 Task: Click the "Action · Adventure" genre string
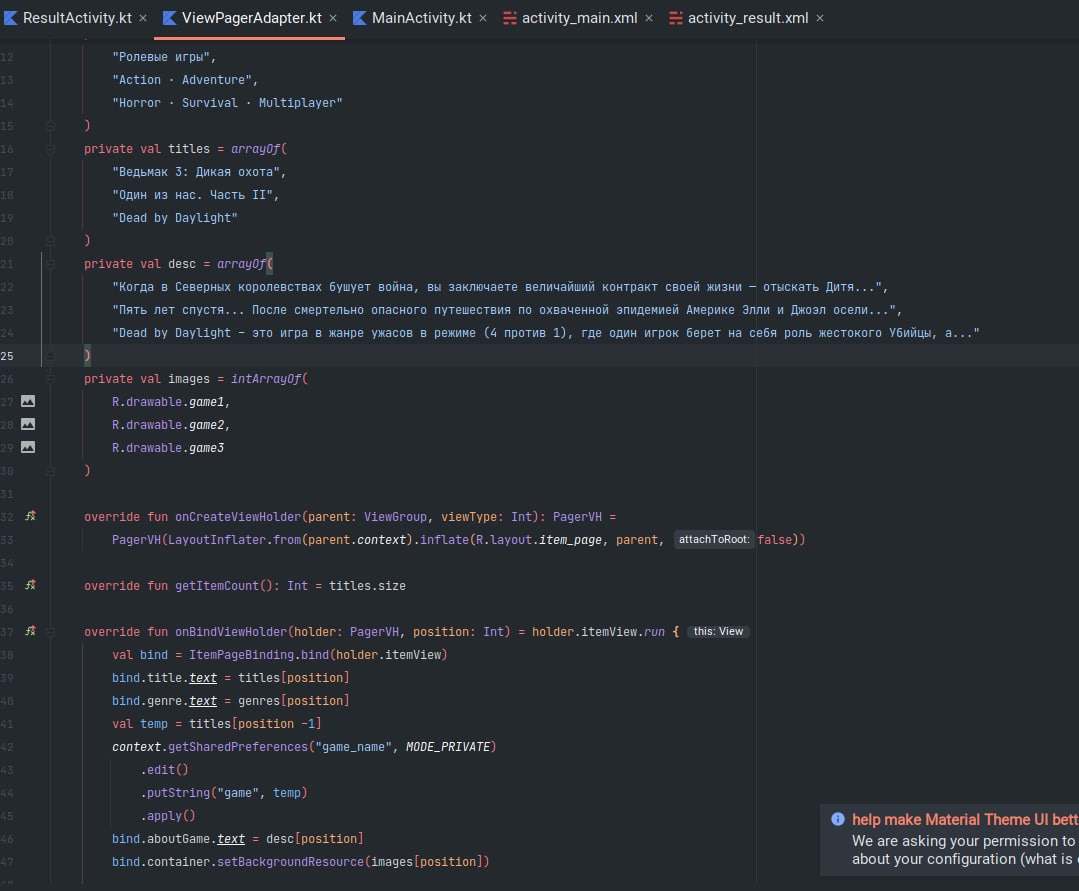tap(182, 80)
